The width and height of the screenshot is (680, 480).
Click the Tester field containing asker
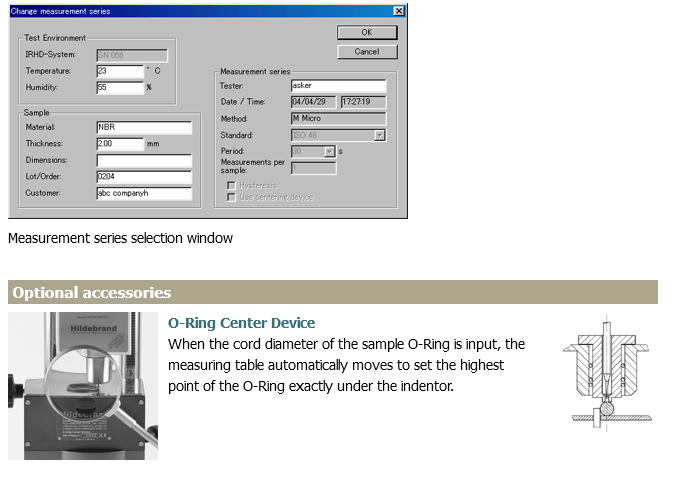point(338,86)
